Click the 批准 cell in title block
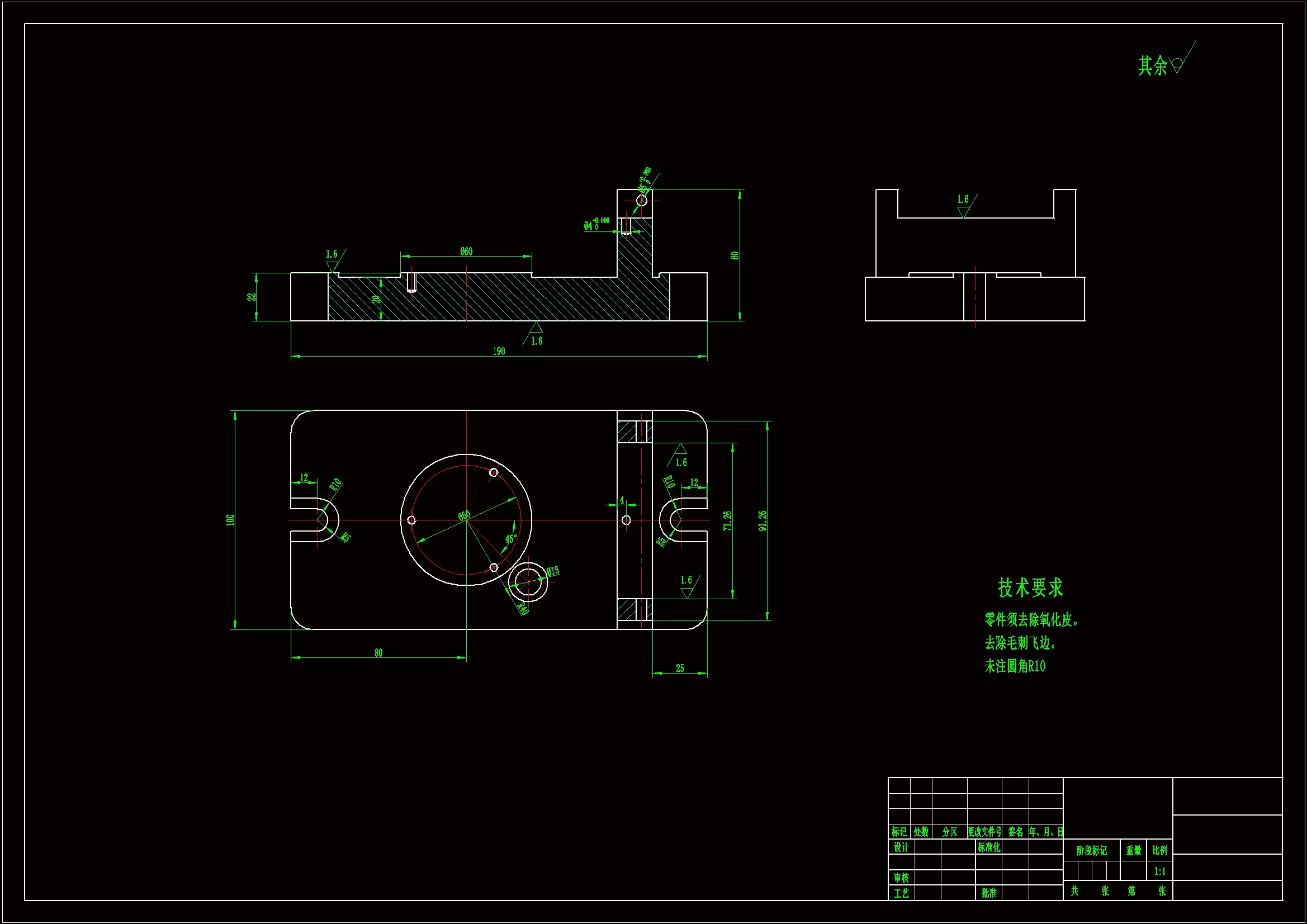This screenshot has height=924, width=1307. click(989, 893)
